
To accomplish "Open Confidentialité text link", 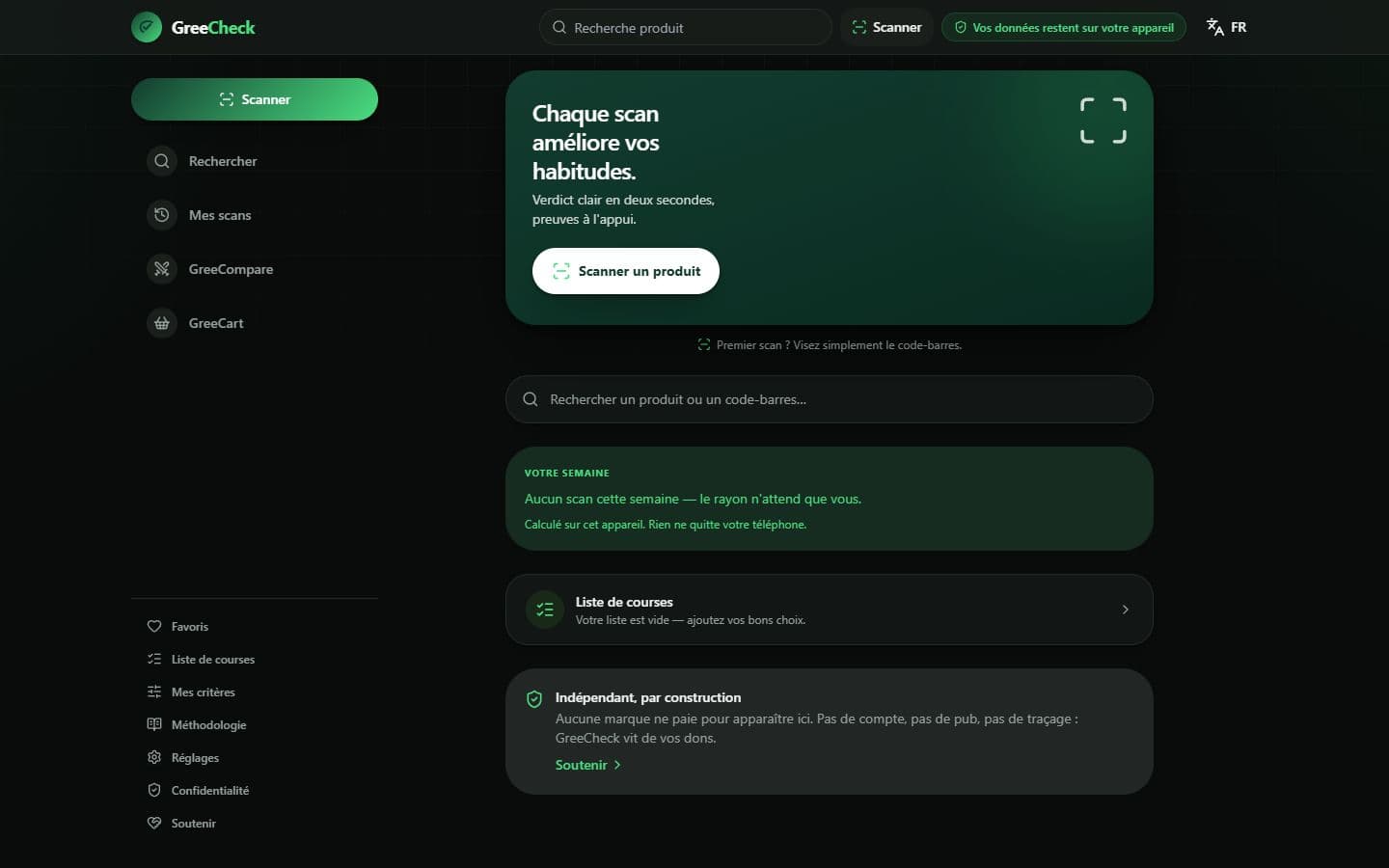I will 210,791.
